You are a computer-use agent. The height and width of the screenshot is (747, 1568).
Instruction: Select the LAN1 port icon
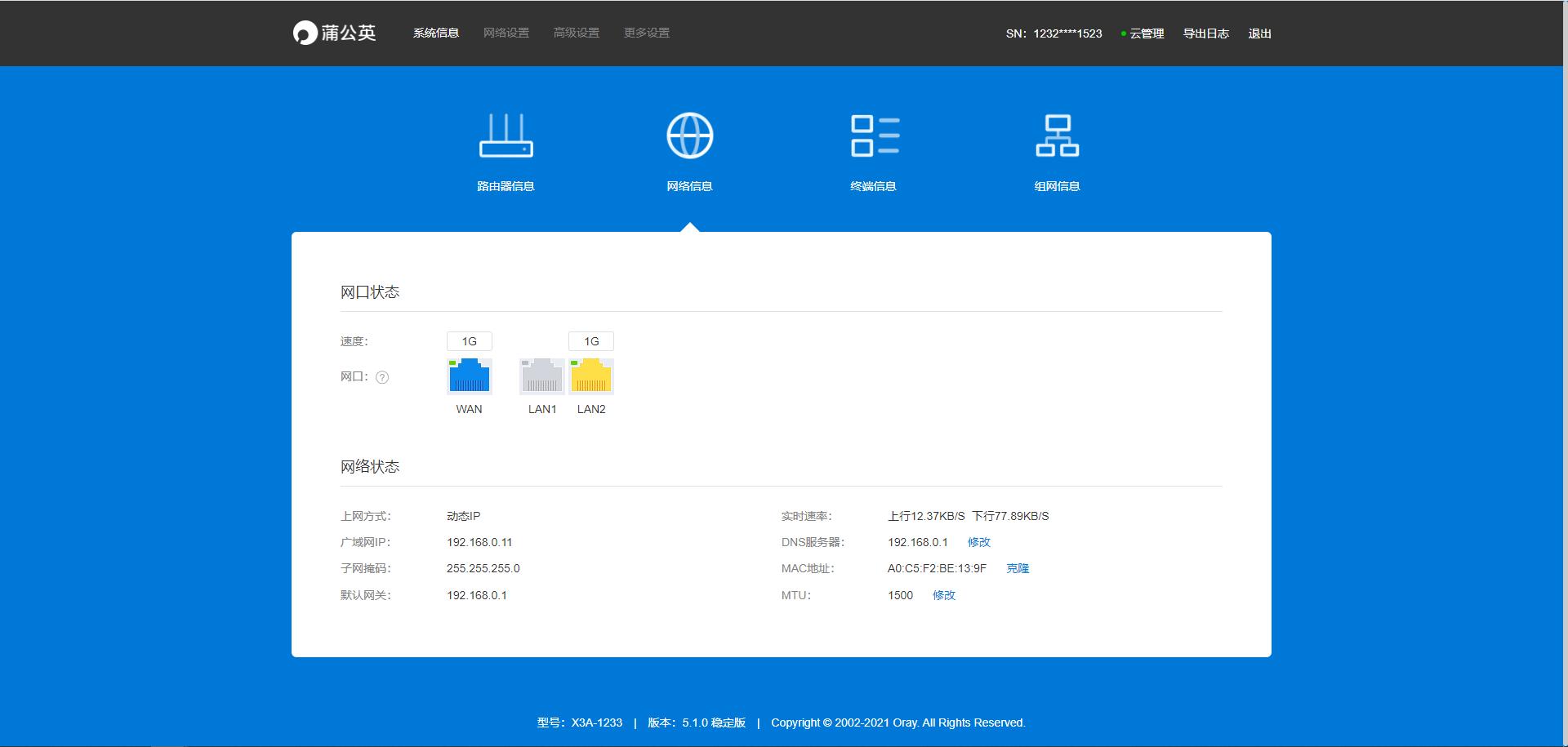[x=541, y=376]
